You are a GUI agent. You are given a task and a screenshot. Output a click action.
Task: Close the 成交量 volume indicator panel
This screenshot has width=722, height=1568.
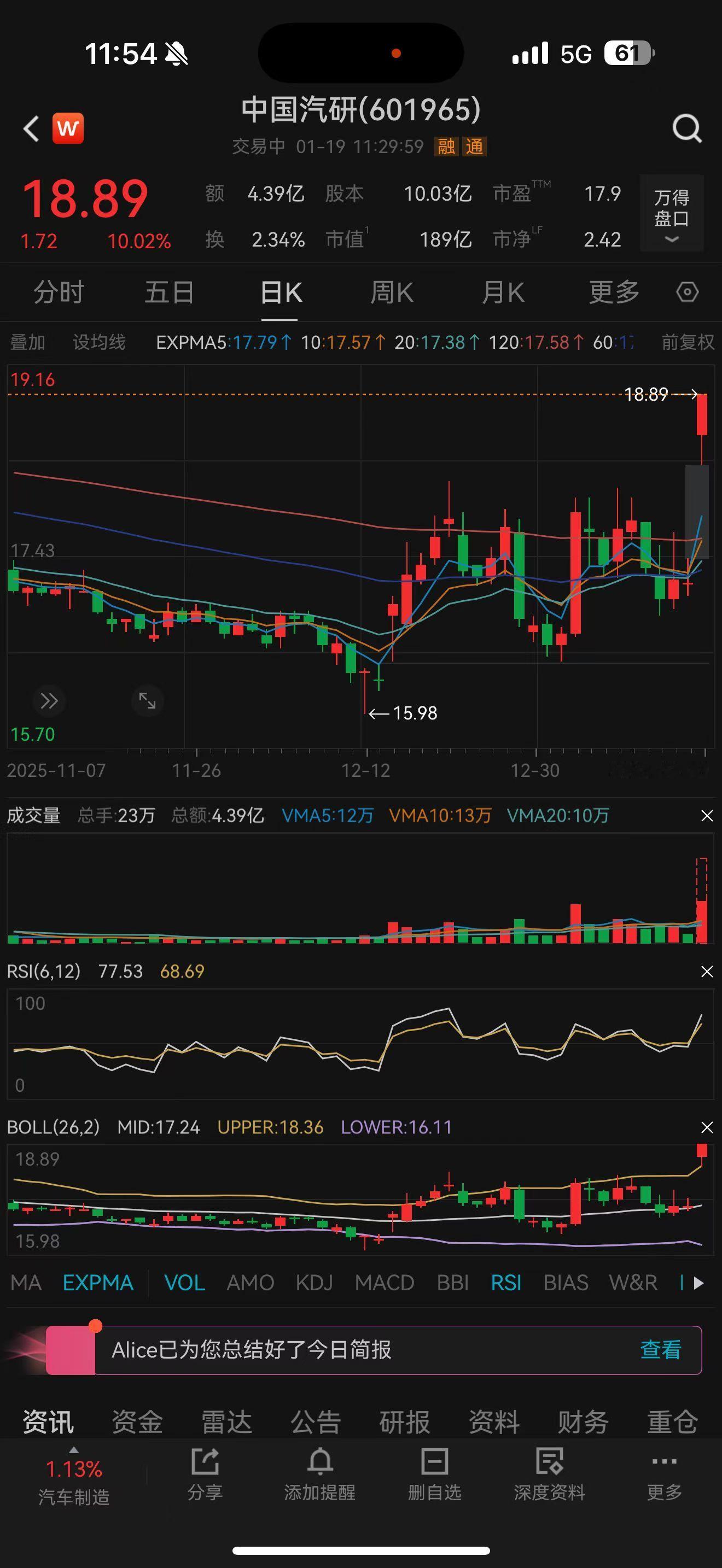pyautogui.click(x=707, y=816)
